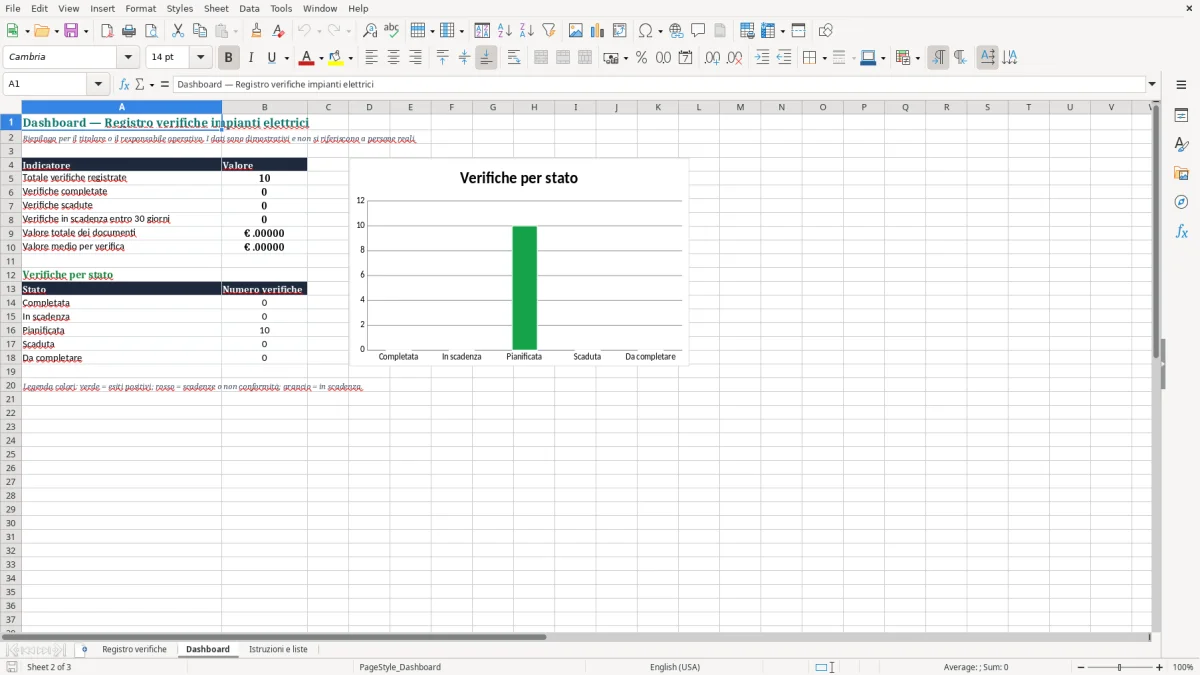The width and height of the screenshot is (1200, 675).
Task: Click the Formula equals button
Action: 165,85
